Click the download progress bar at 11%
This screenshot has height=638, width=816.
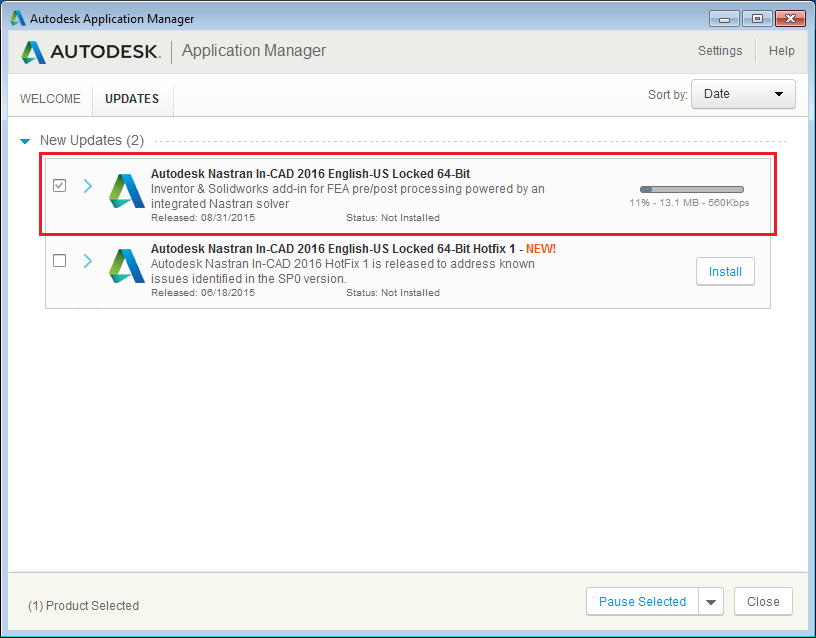692,189
